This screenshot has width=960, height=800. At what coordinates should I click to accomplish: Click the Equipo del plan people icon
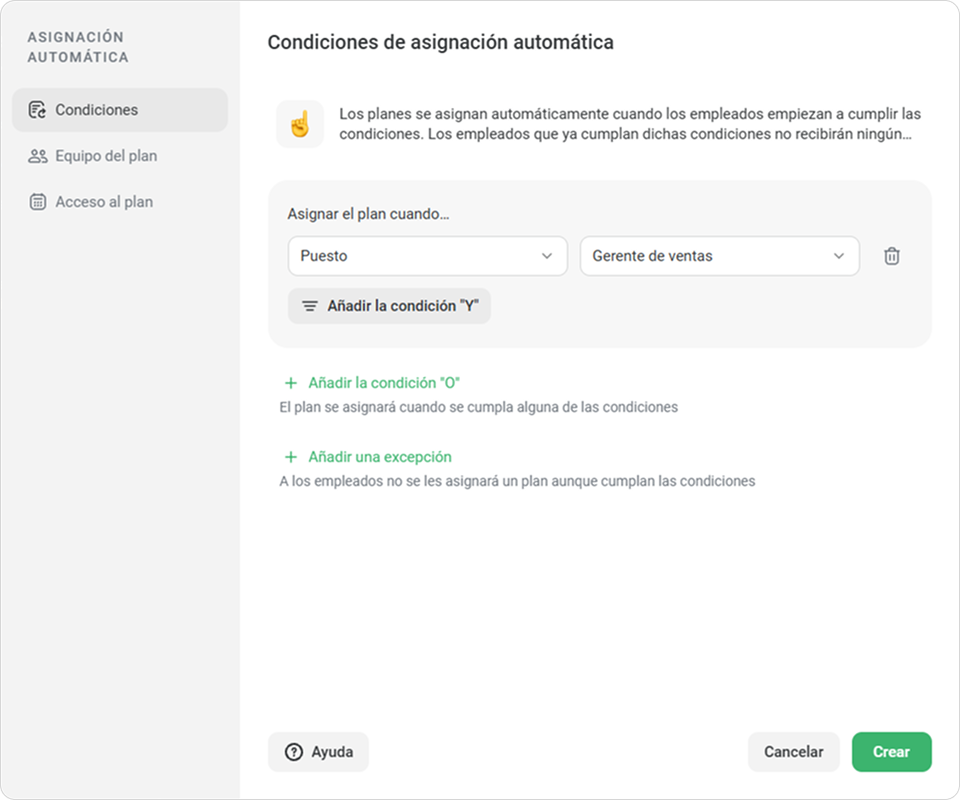[x=37, y=156]
